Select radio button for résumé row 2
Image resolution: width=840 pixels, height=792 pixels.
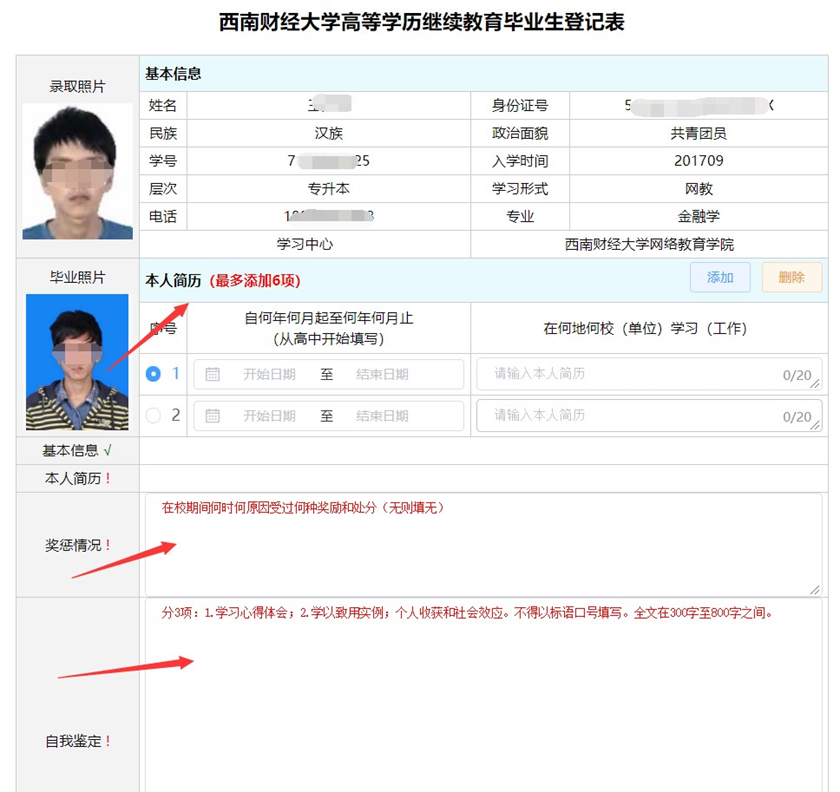pos(153,416)
